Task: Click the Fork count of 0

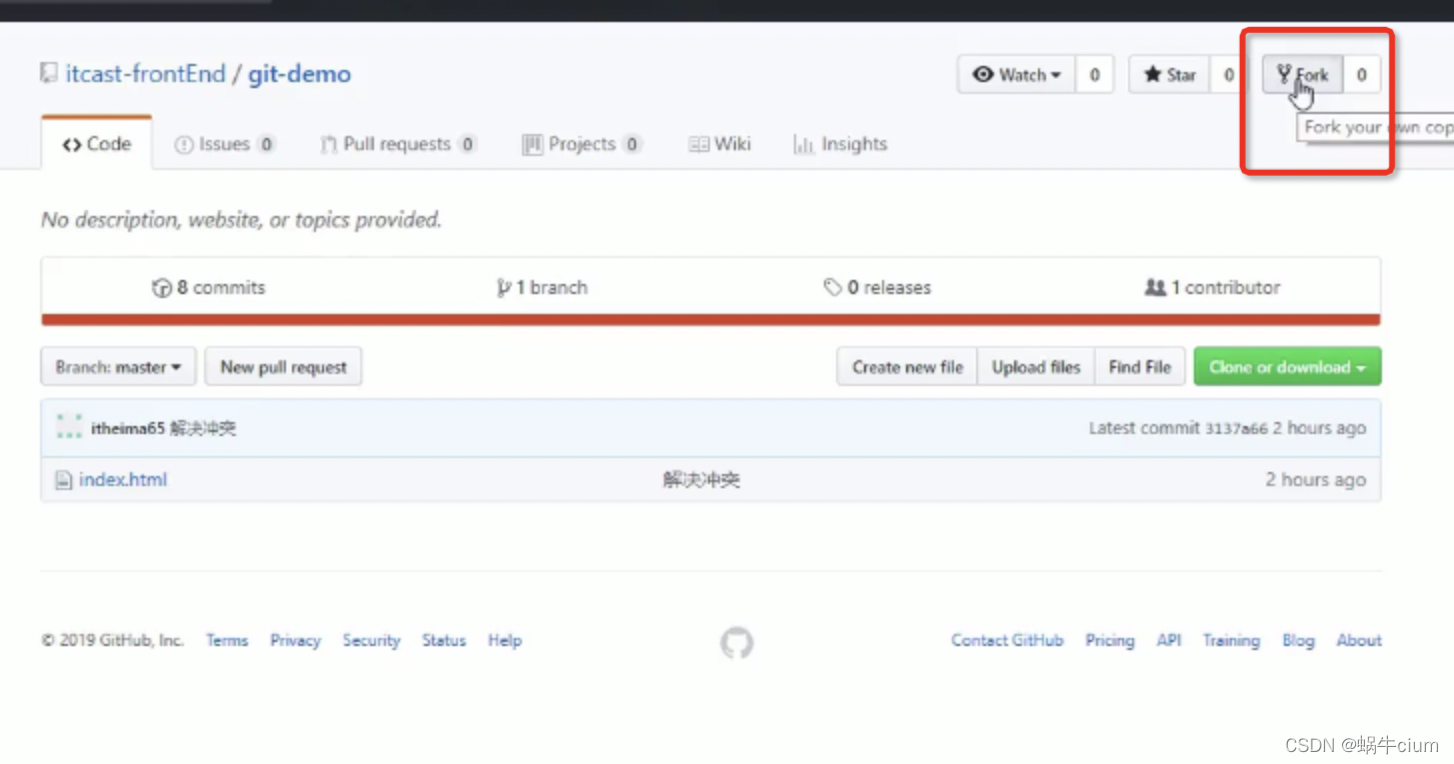Action: pos(1362,75)
